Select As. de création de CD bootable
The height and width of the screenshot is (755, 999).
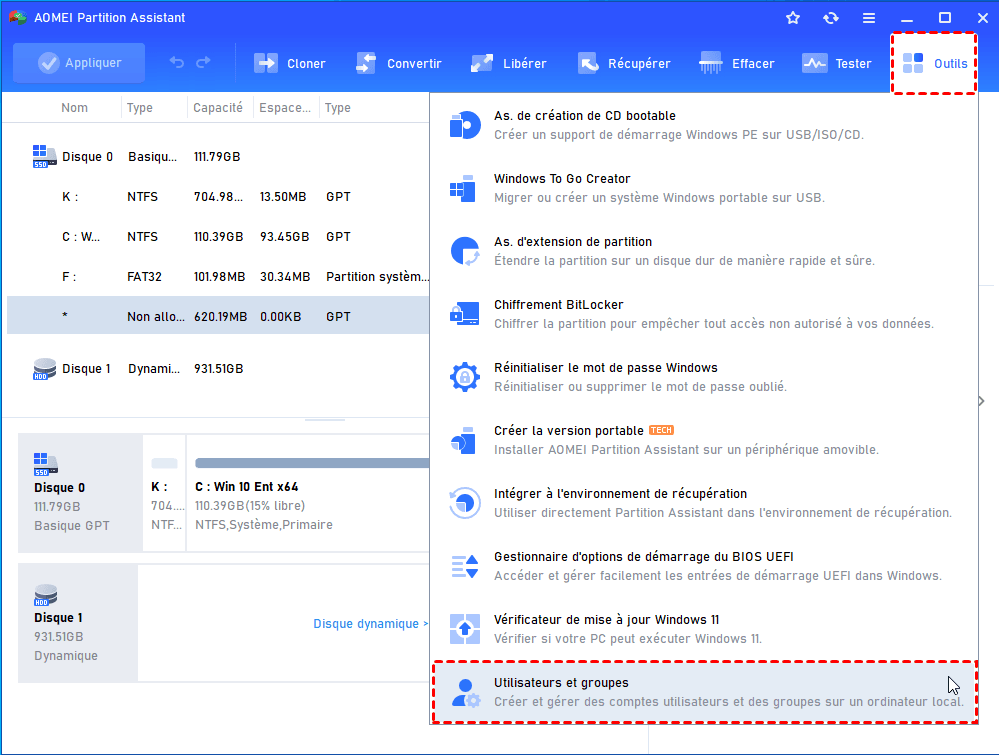(x=704, y=125)
